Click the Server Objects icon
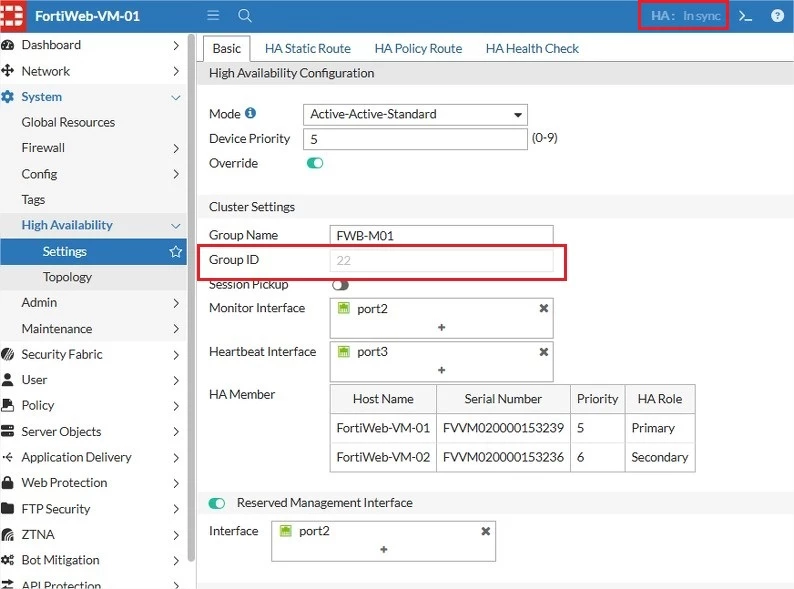794x589 pixels. pyautogui.click(x=8, y=431)
